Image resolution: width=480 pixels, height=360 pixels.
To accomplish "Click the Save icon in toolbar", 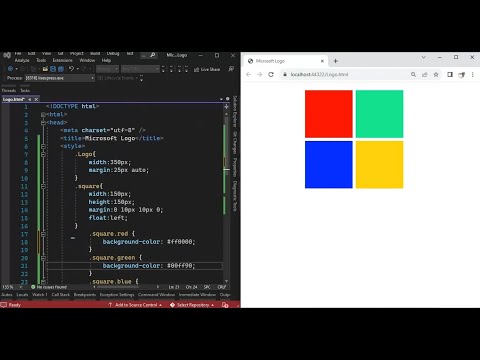I will click(53, 69).
